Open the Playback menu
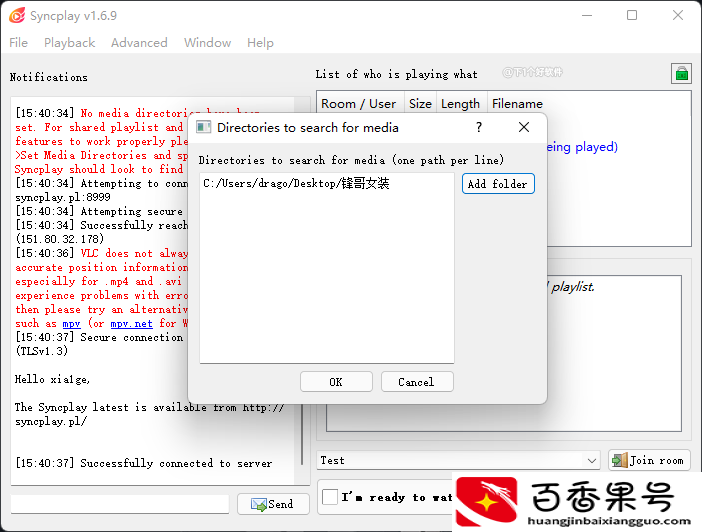Screen dimensions: 702x532 69,43
